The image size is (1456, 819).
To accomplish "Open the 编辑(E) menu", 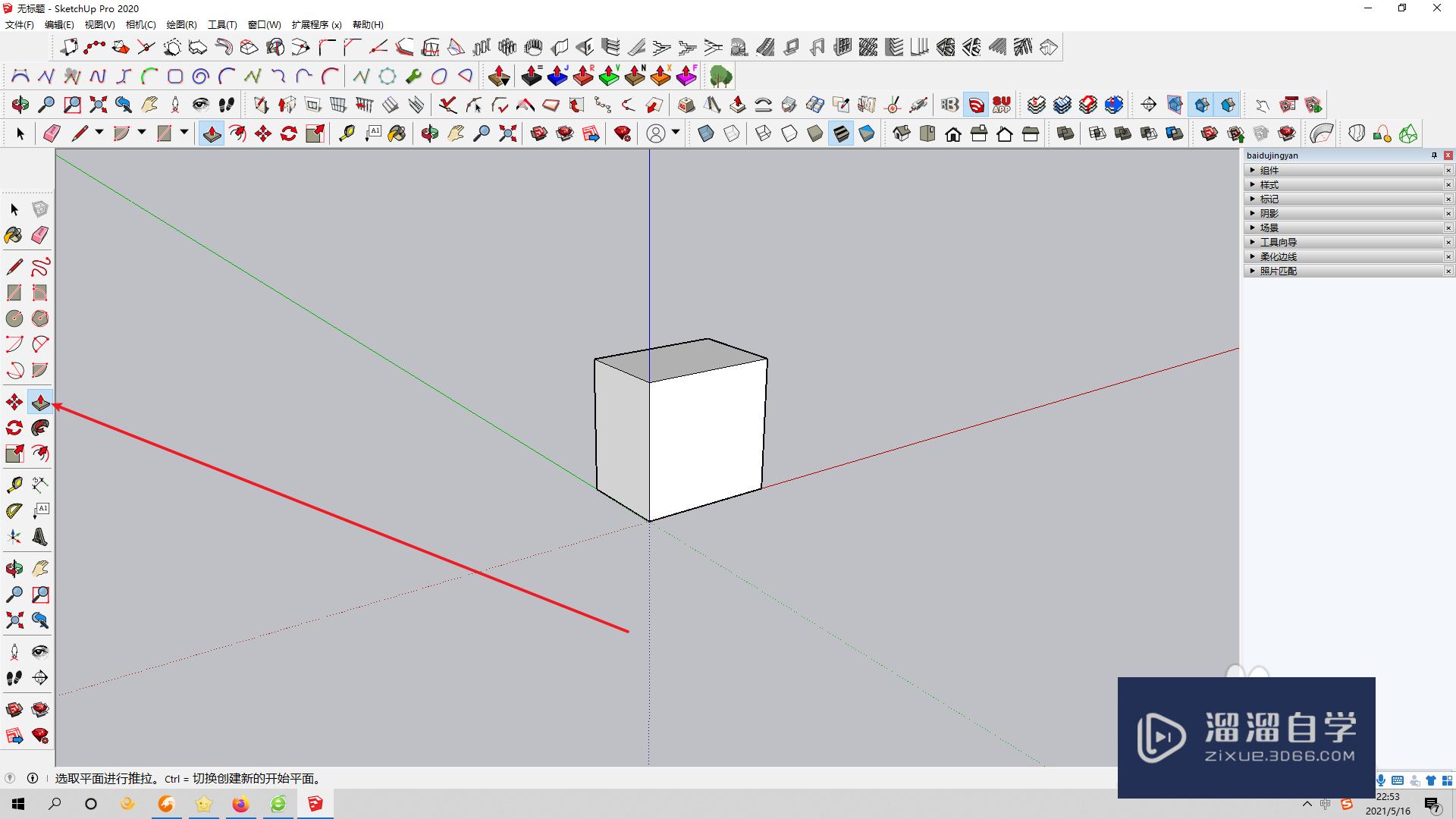I will pos(59,25).
